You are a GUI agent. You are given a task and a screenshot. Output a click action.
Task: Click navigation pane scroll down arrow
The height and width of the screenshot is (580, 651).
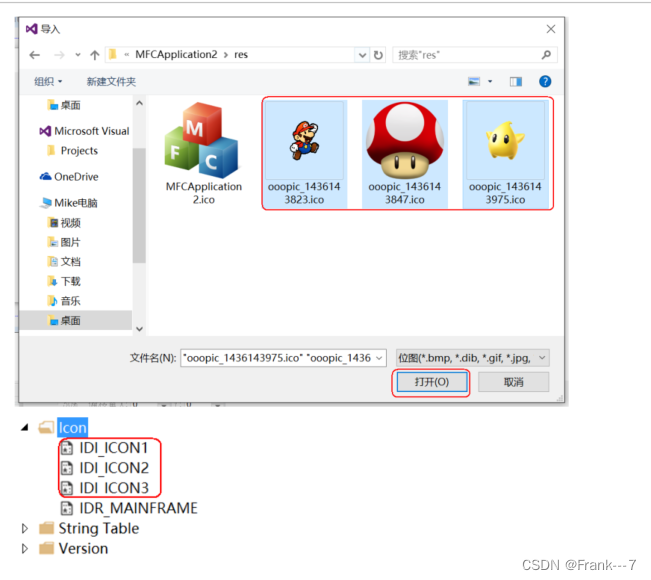tap(140, 329)
